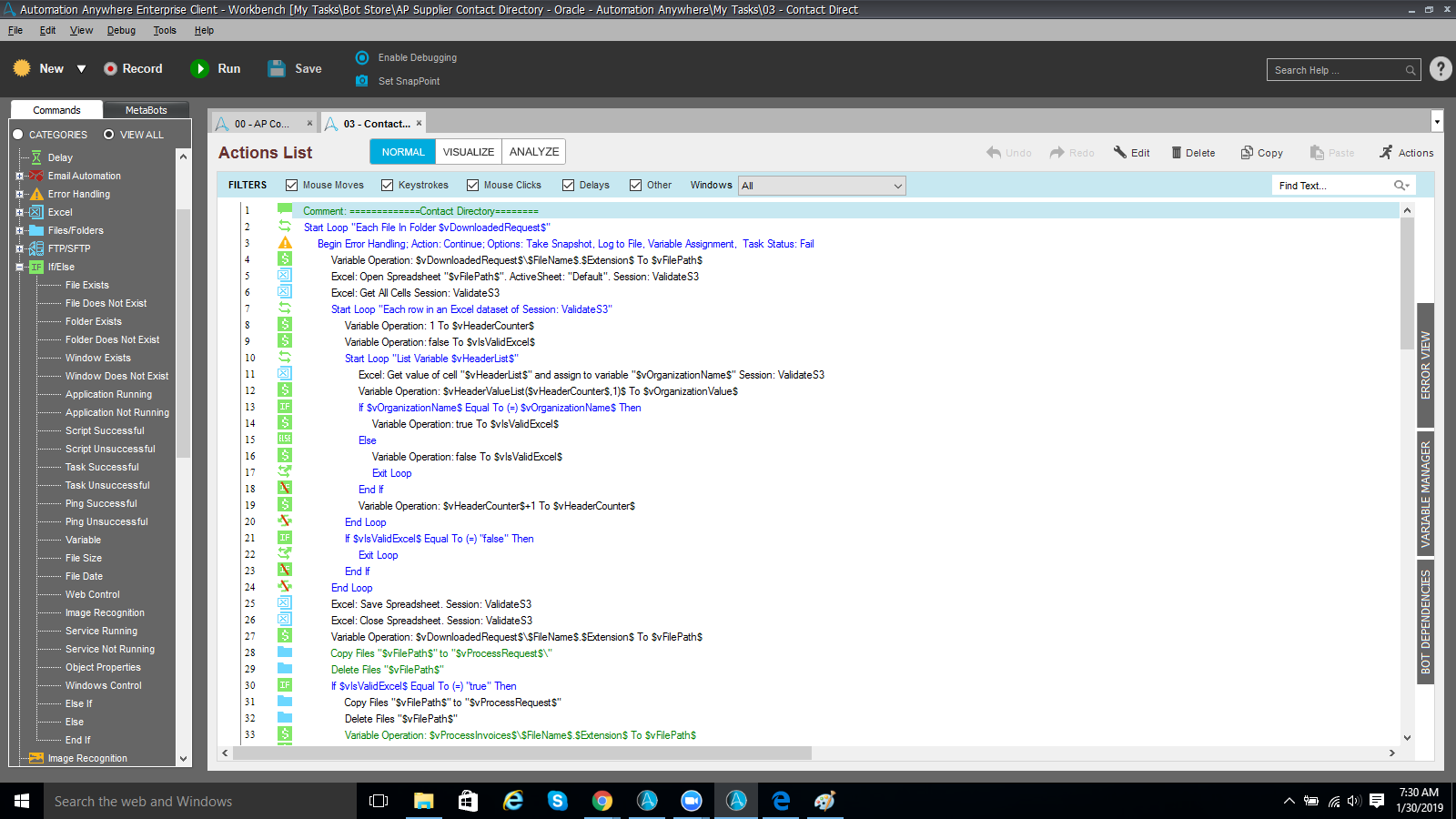Expand the Error Handling tree node
Viewport: 1456px width, 819px height.
[19, 194]
